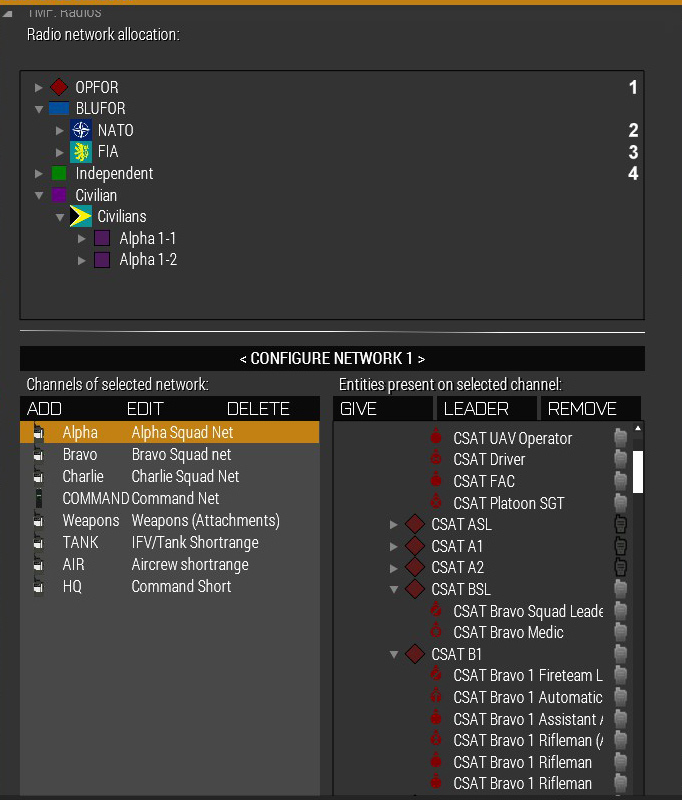Click the CSAT B1 group diamond icon
Image resolution: width=682 pixels, height=800 pixels.
[x=415, y=654]
